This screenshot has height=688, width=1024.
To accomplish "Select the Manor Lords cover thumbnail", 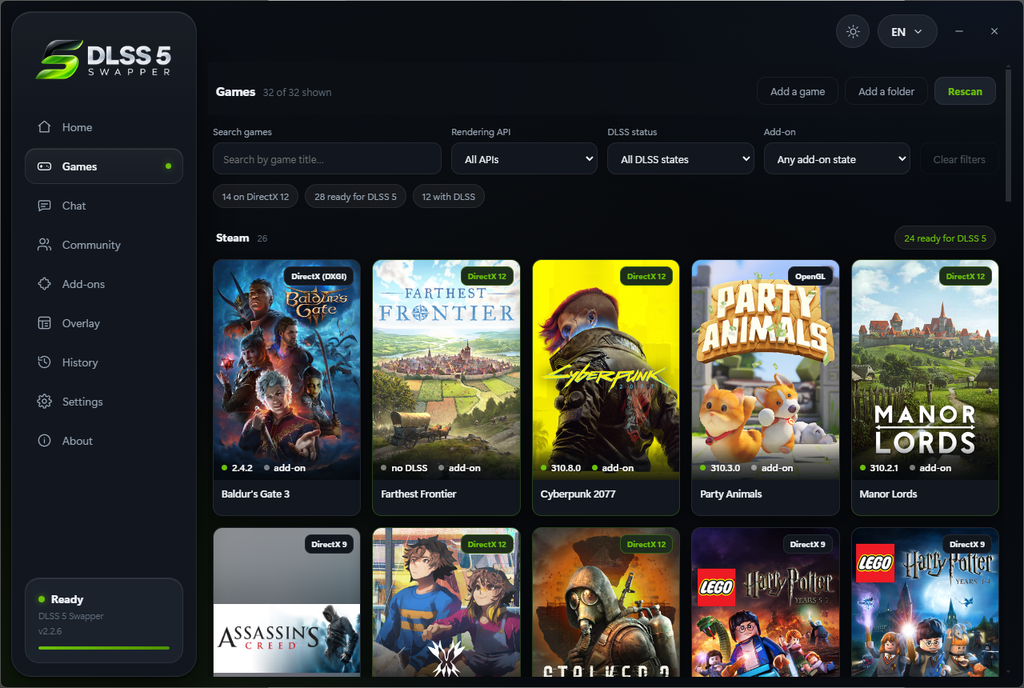I will [x=925, y=369].
